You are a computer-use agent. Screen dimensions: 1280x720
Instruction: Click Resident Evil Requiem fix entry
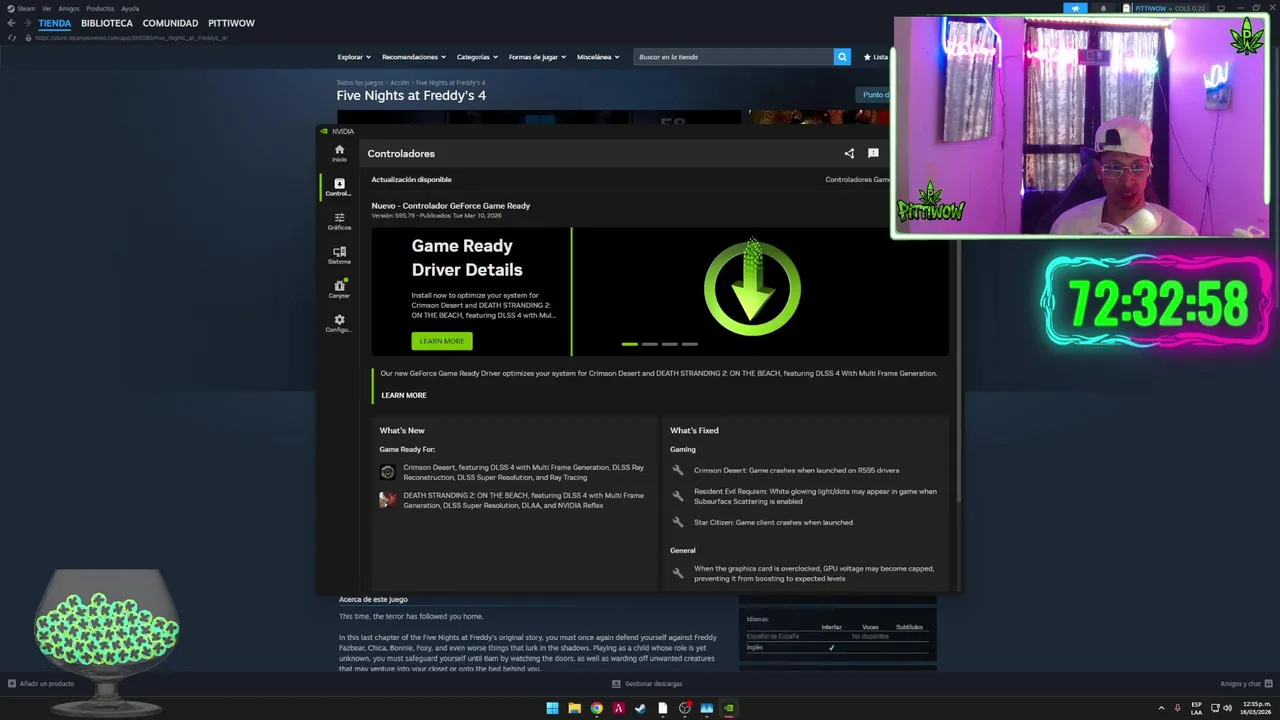coord(805,496)
